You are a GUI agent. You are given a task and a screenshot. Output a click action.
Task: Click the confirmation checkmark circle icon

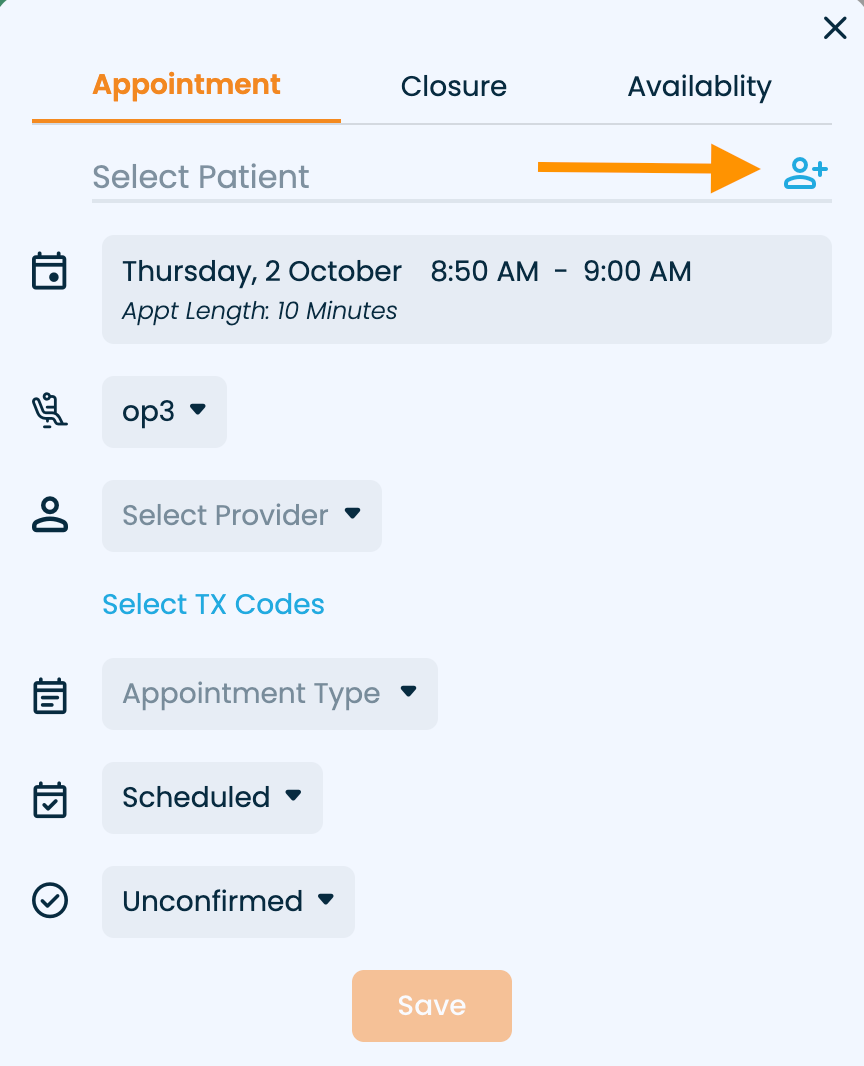tap(50, 901)
